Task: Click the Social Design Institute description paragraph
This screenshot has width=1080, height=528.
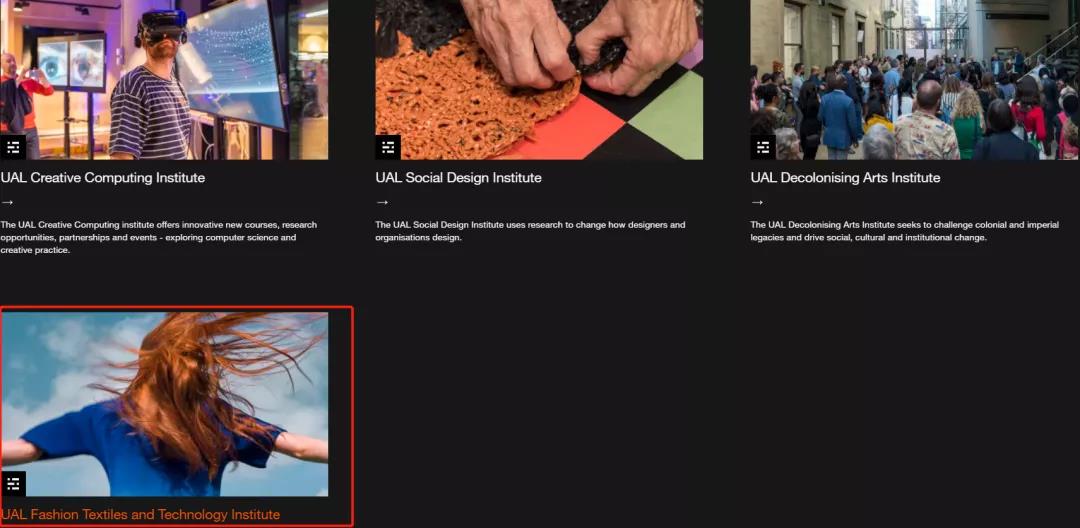Action: pyautogui.click(x=530, y=231)
